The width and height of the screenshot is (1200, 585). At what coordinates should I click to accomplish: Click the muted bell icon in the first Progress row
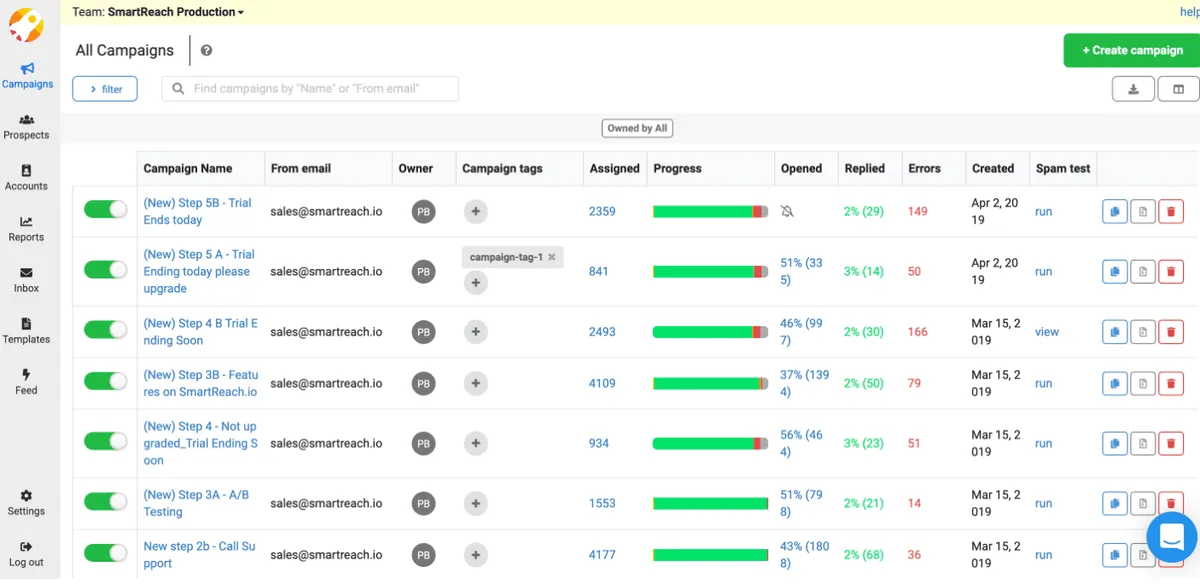coord(787,211)
